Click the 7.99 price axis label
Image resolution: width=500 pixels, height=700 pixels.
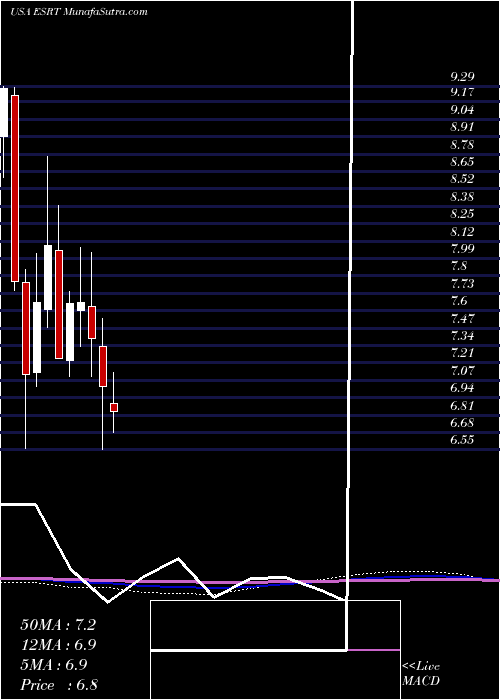(462, 249)
